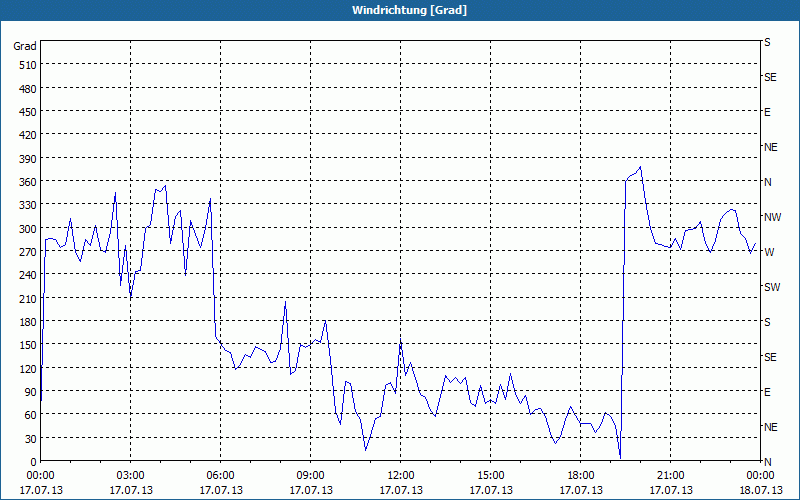
Task: Click the 15:00 time label
Action: (491, 476)
